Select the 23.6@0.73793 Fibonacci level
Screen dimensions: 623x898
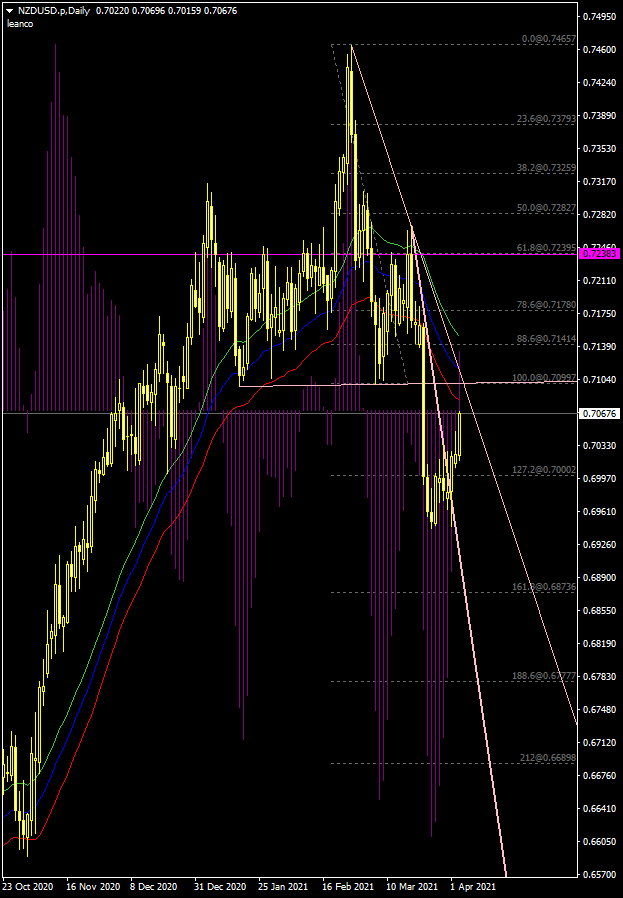546,118
